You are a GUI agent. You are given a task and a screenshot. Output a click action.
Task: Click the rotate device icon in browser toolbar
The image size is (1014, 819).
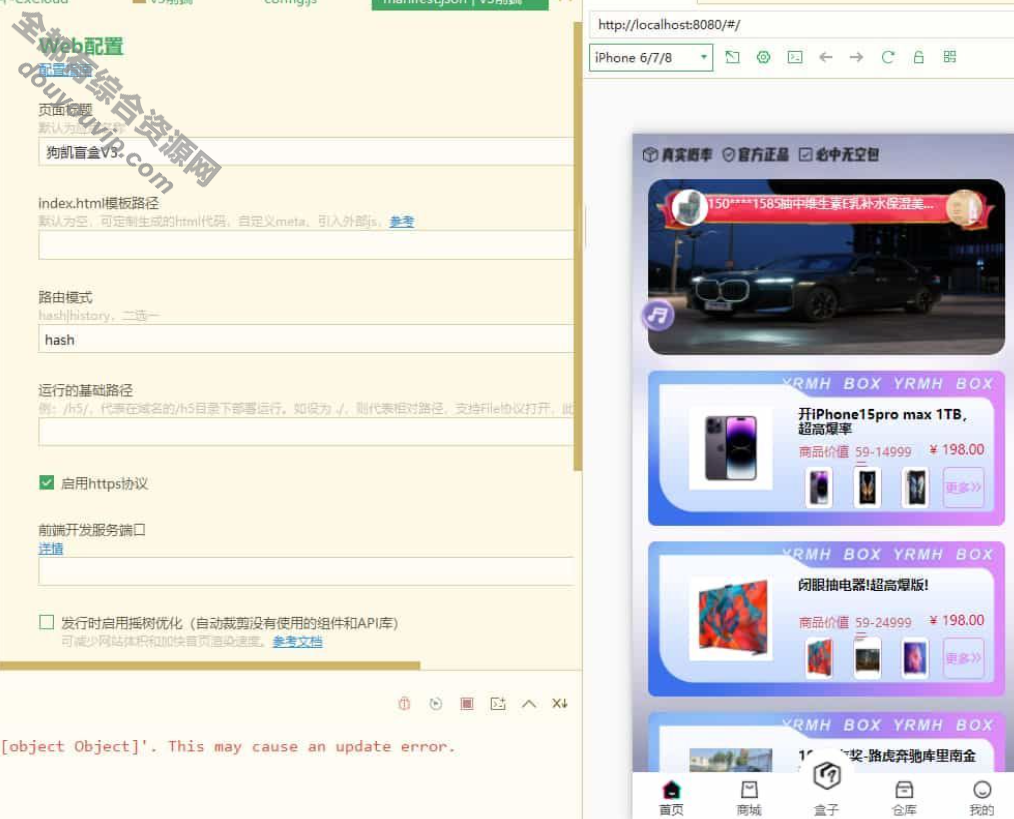[x=732, y=58]
